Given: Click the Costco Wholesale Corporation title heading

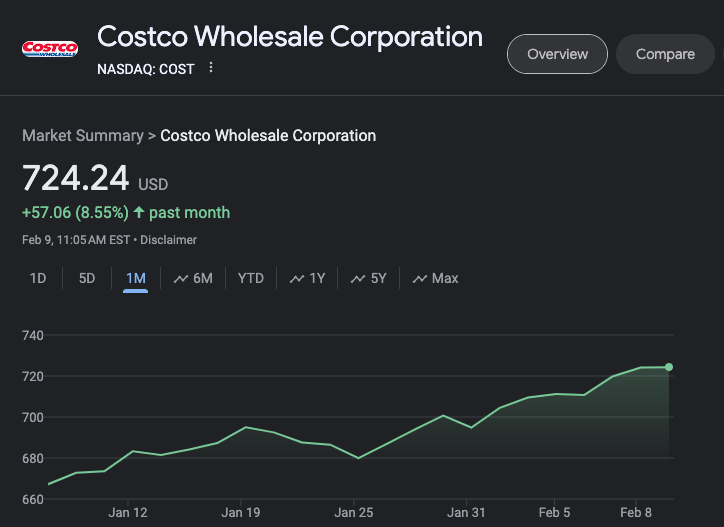Looking at the screenshot, I should click(x=290, y=37).
